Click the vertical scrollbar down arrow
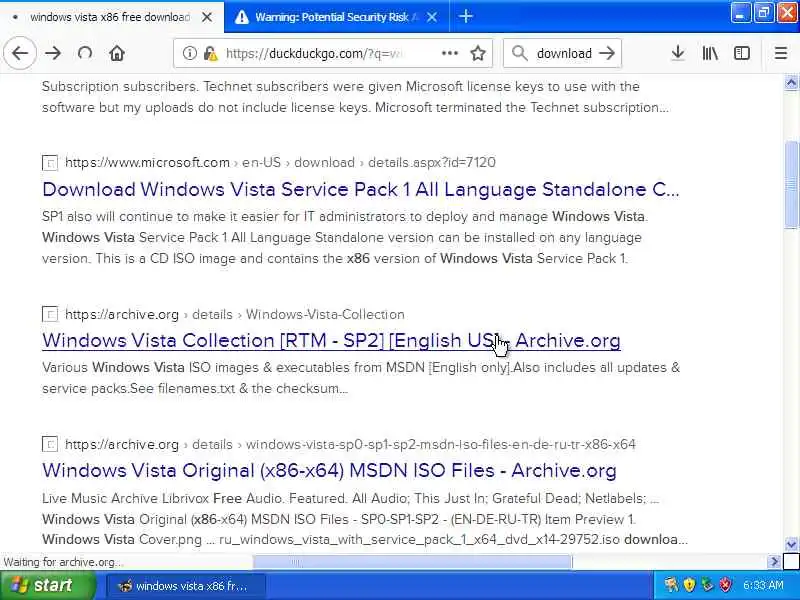 click(x=791, y=544)
